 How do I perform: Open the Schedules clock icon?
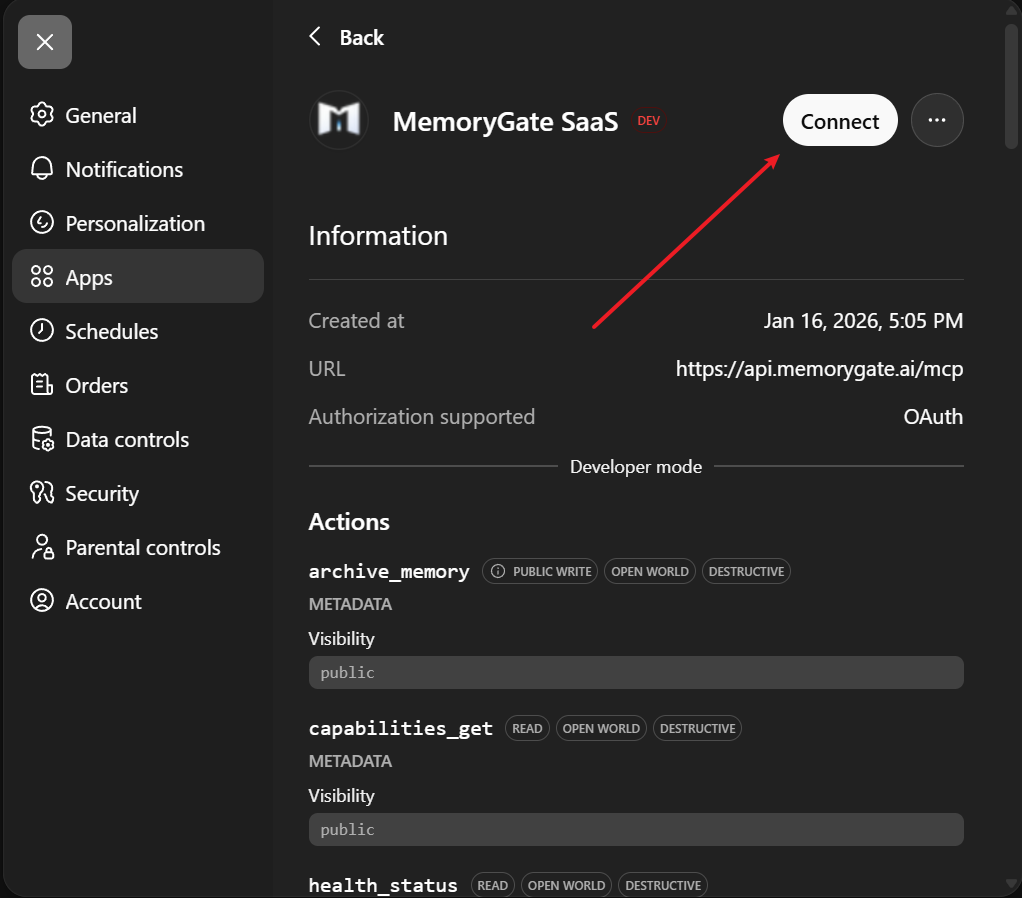coord(41,331)
